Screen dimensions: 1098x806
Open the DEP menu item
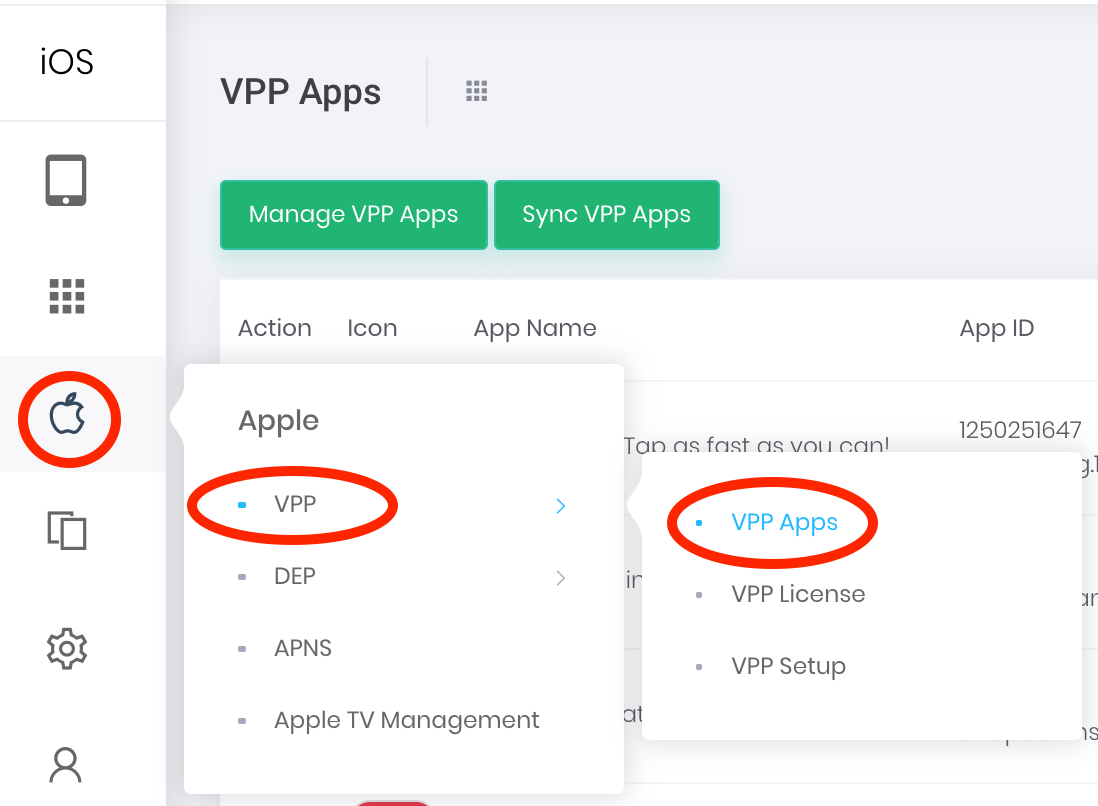point(295,576)
